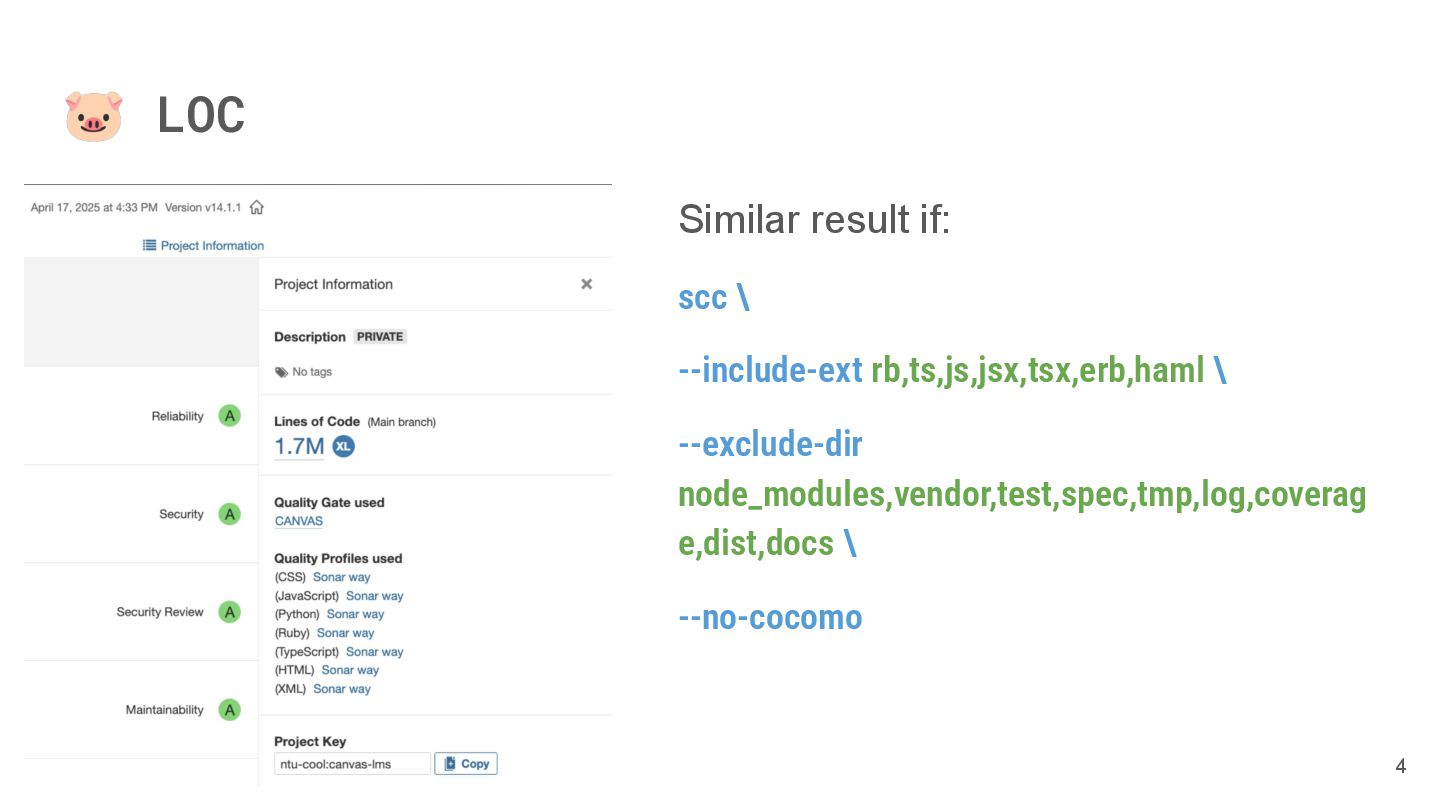Click the home icon beside Version v14.1.1
The width and height of the screenshot is (1440, 810).
[257, 208]
